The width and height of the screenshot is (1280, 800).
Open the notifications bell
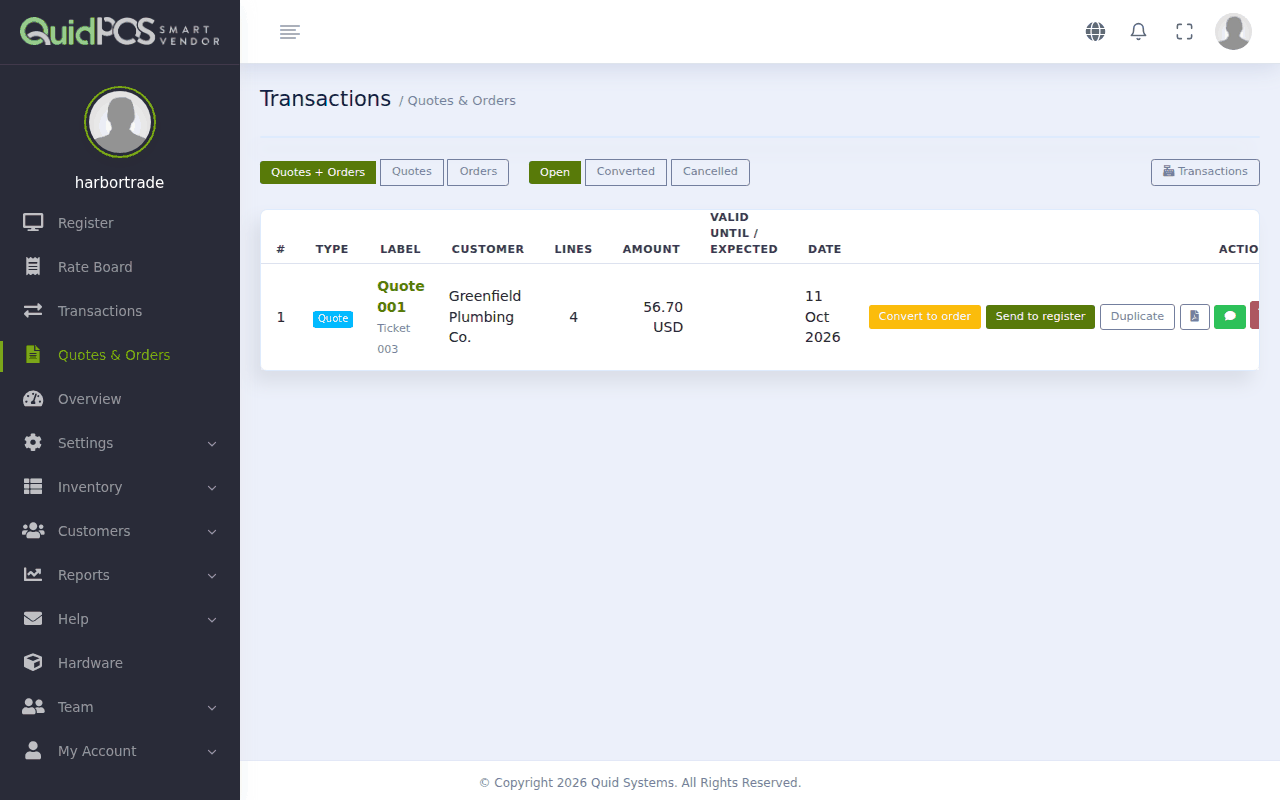[1138, 32]
